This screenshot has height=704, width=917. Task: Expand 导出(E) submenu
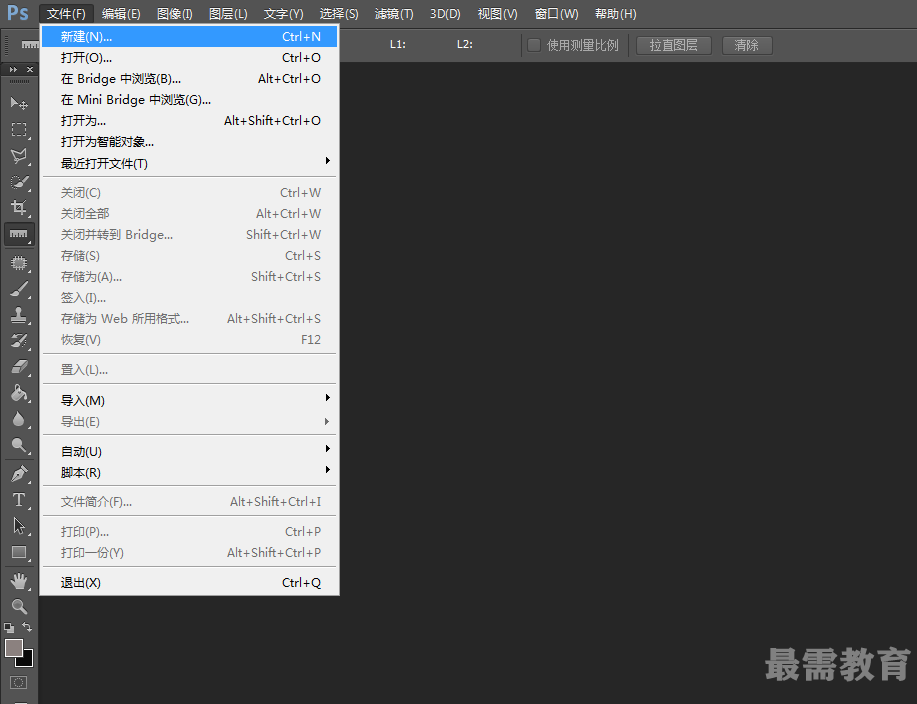pos(189,422)
